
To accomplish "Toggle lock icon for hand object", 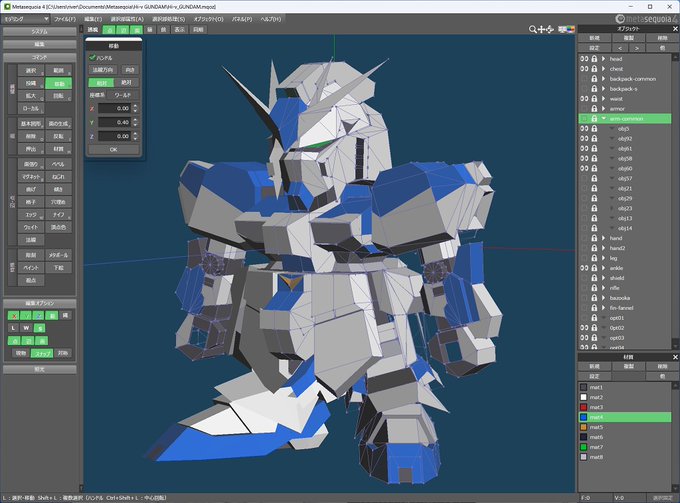I will (595, 238).
